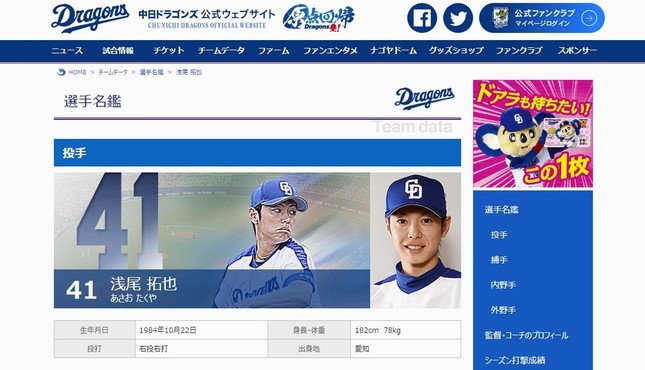Screen dimensions: 645x370
Task: Click the HOME breadcrumb dragon icon
Action: click(x=61, y=72)
